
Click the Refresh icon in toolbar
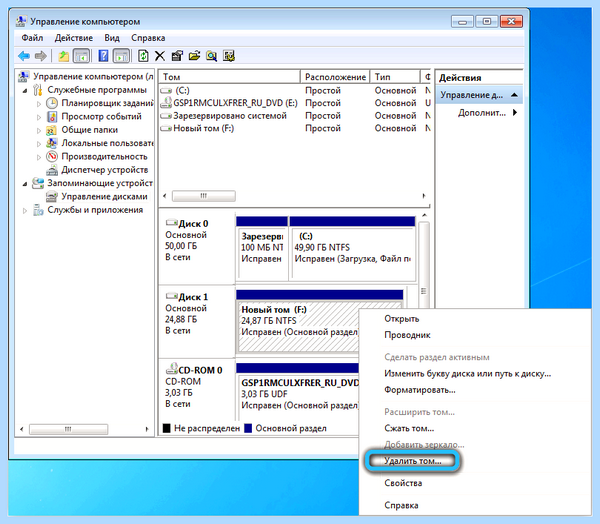pos(143,56)
